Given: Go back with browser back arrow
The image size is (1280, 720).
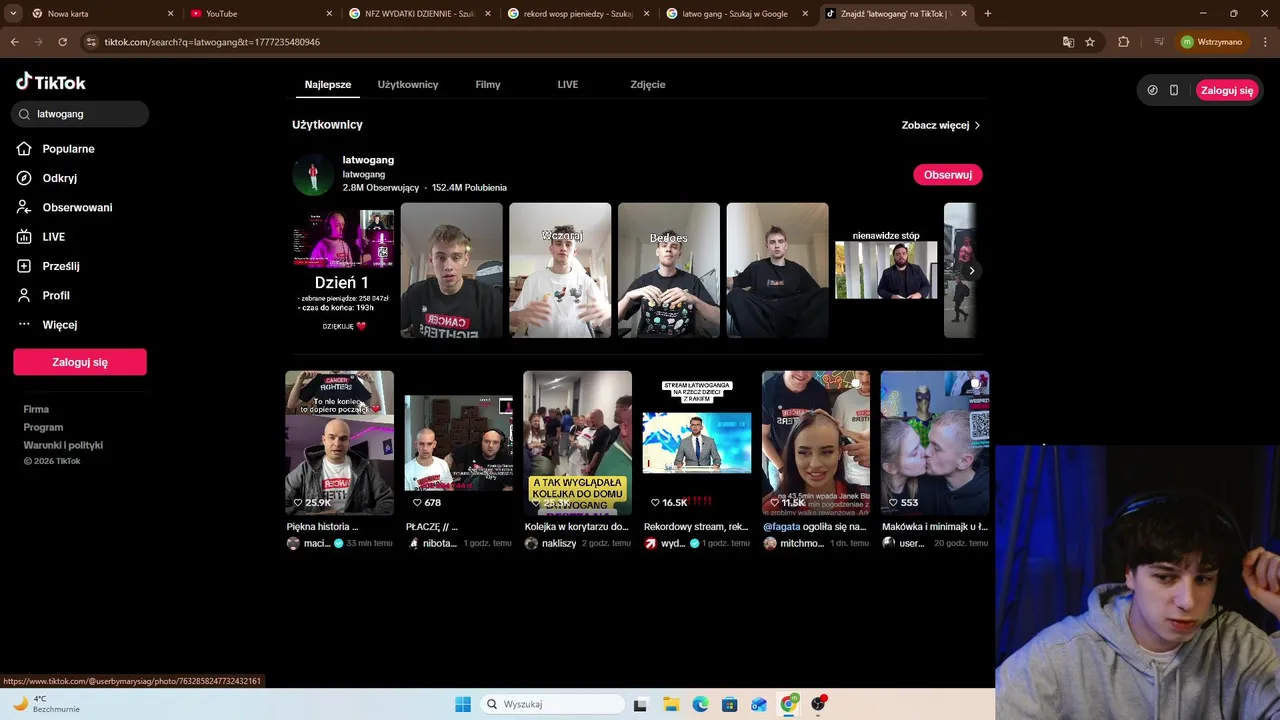Looking at the screenshot, I should [x=14, y=42].
